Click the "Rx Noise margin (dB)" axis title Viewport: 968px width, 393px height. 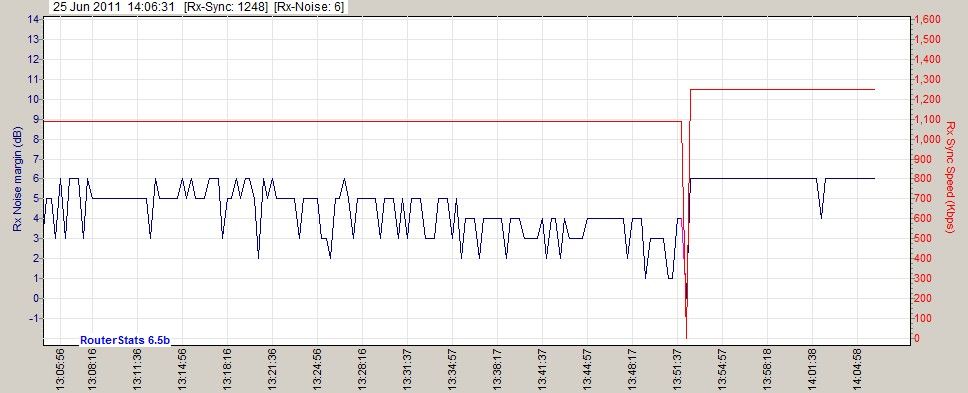17,179
